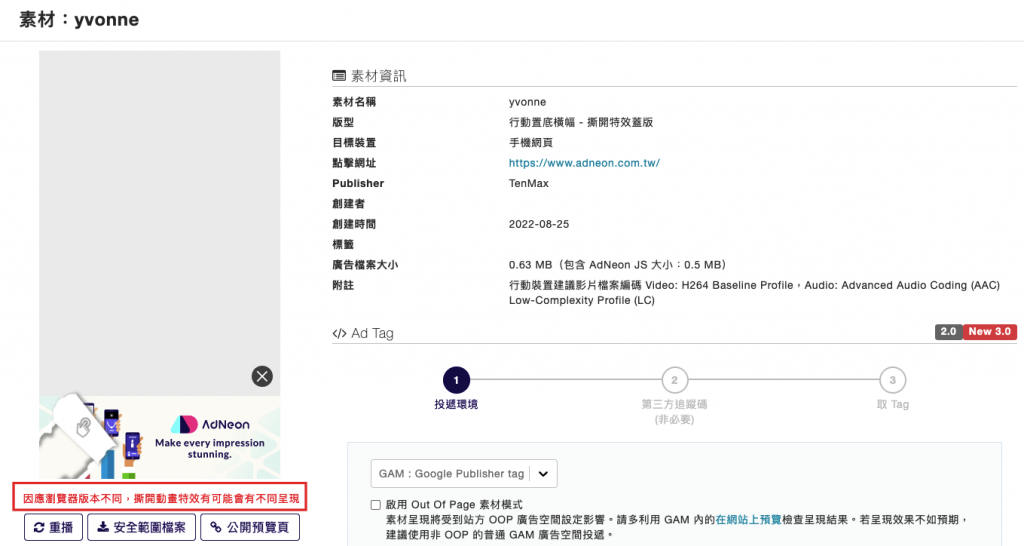
Task: Click the hand tap icon on torn banner
Action: point(84,427)
